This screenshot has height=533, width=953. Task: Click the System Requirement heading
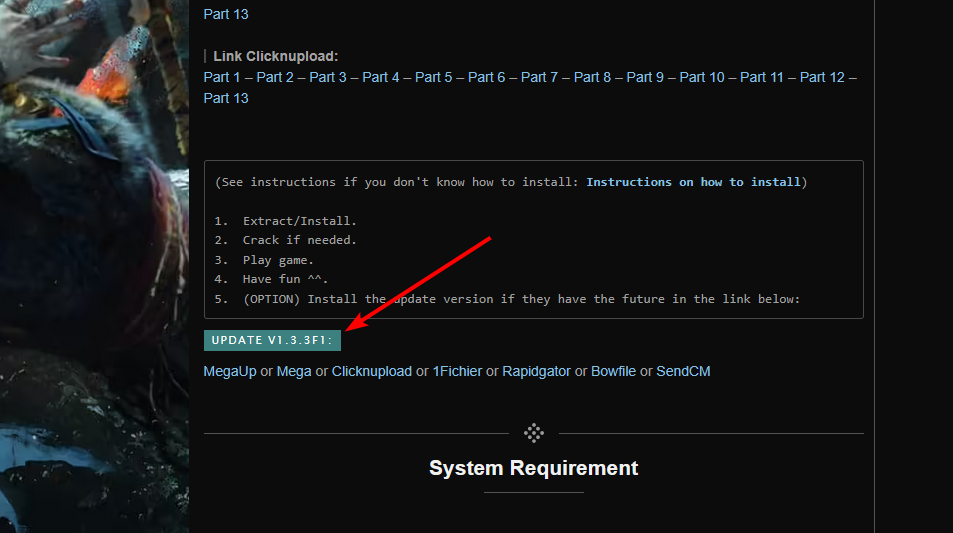click(x=533, y=468)
